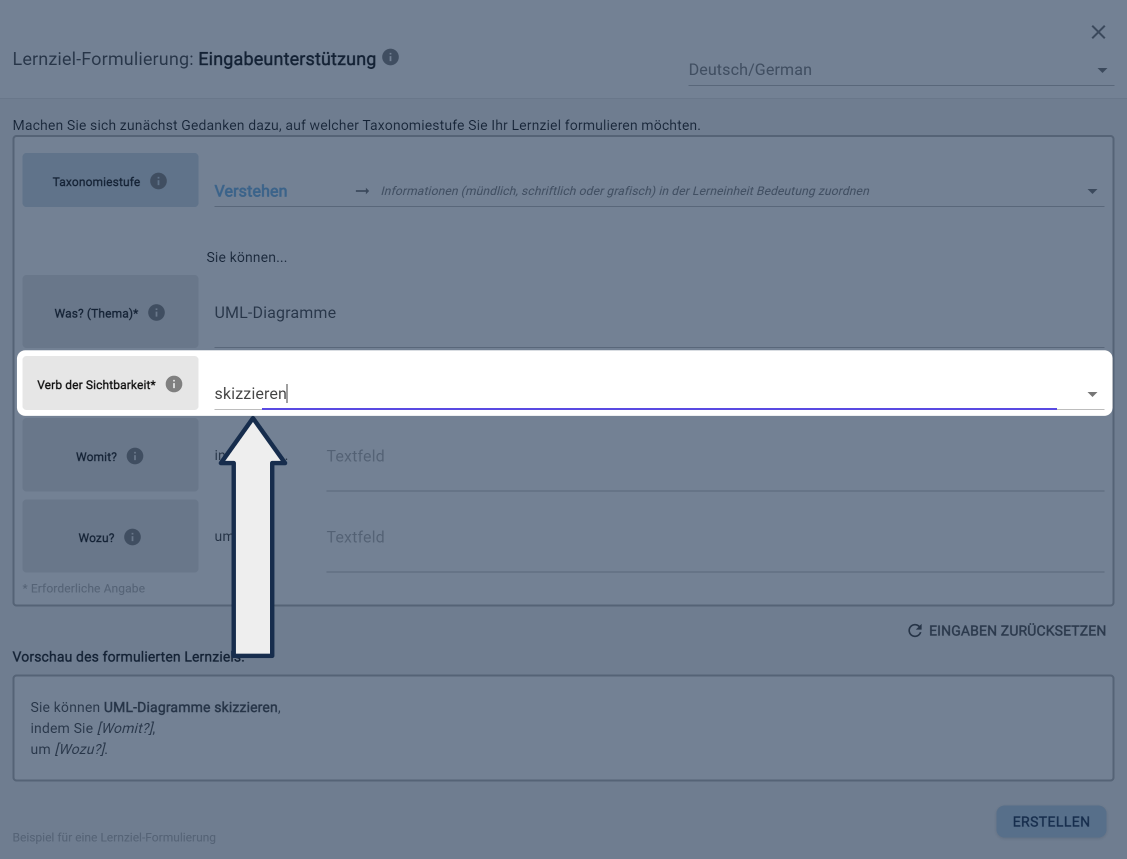1127x859 pixels.
Task: Expand the Taxonomiestufe dropdown arrow
Action: tap(1092, 191)
